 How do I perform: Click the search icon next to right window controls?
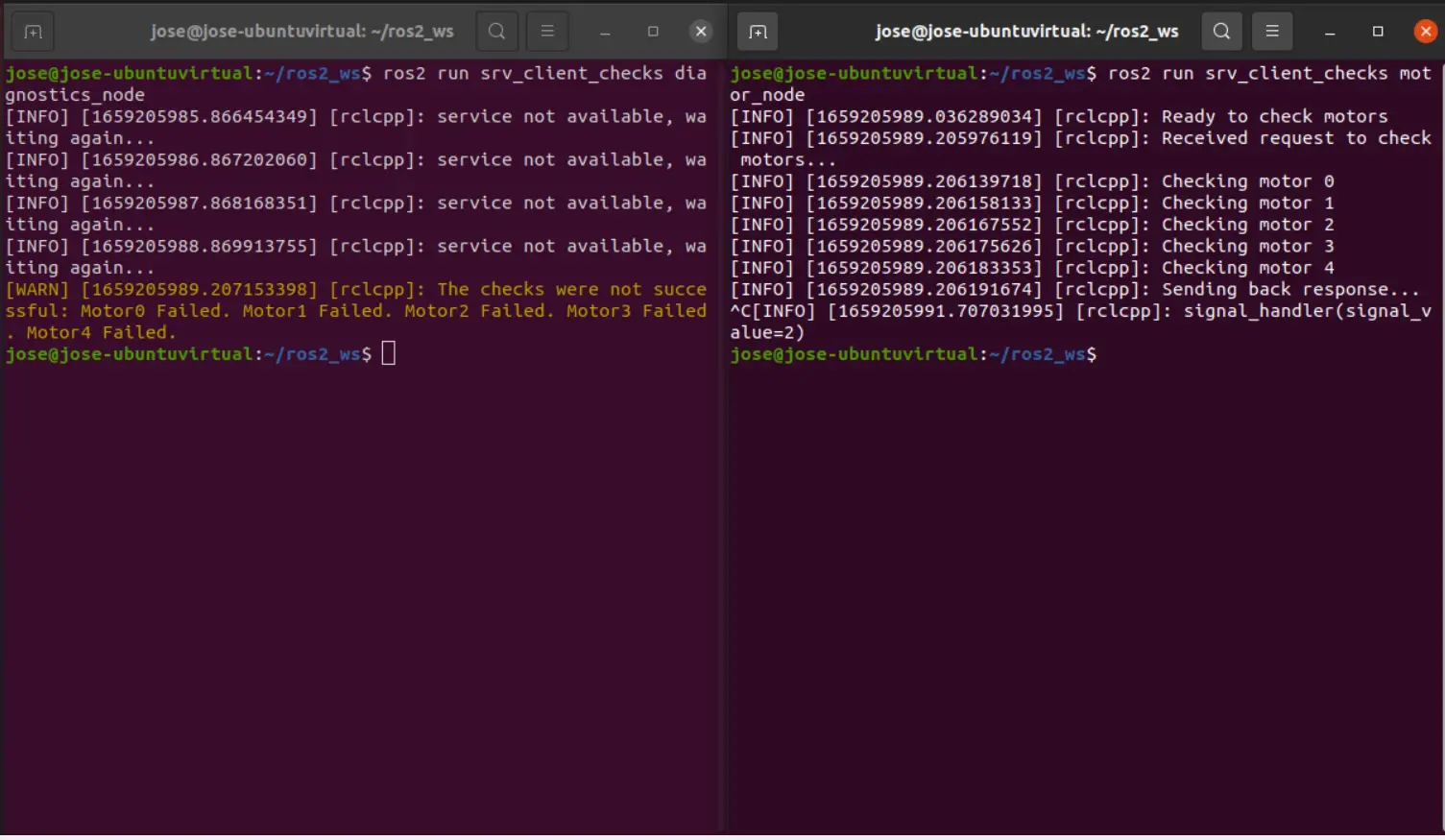[1221, 31]
